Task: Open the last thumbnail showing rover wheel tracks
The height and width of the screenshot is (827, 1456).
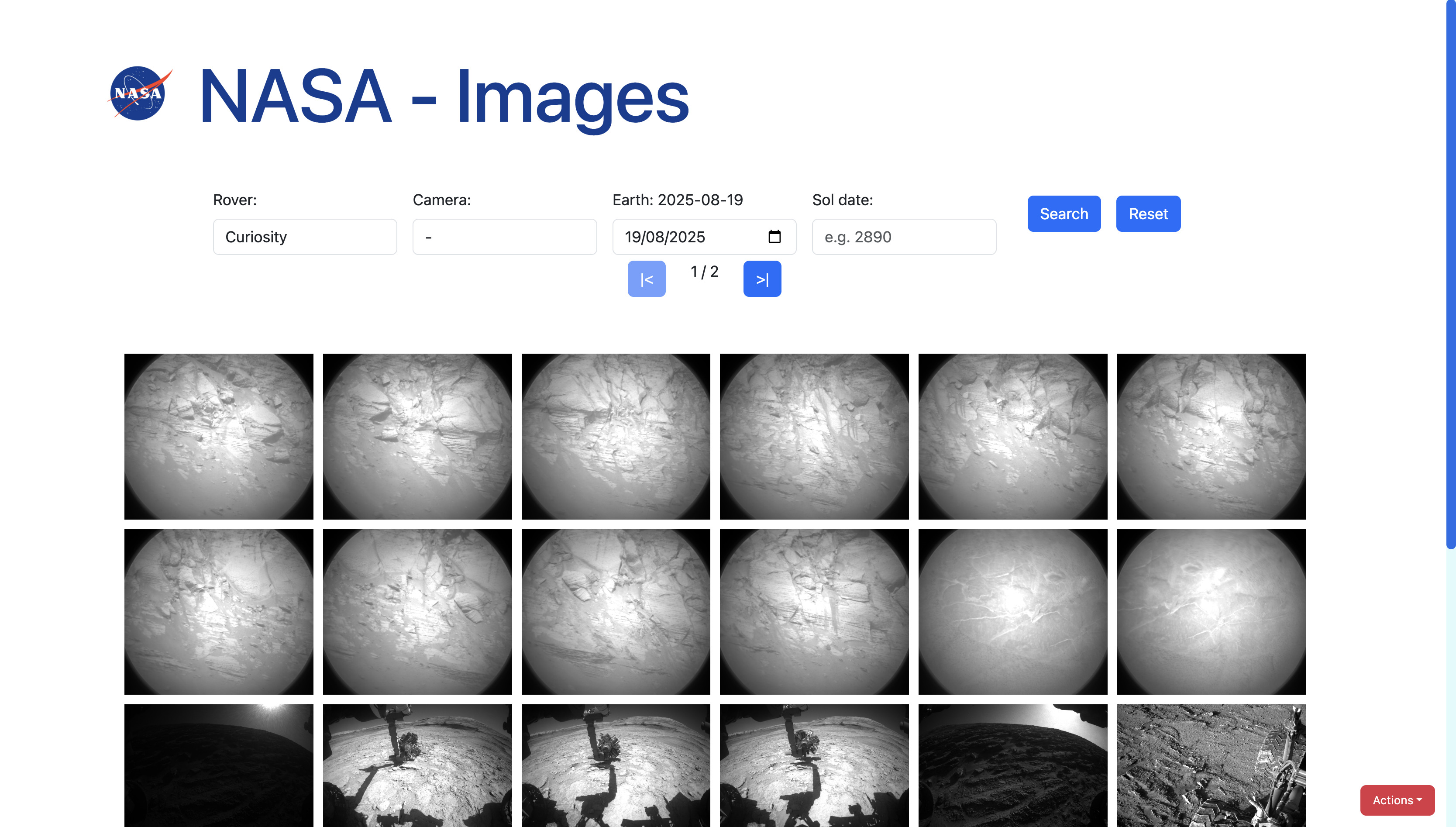Action: 1211,767
